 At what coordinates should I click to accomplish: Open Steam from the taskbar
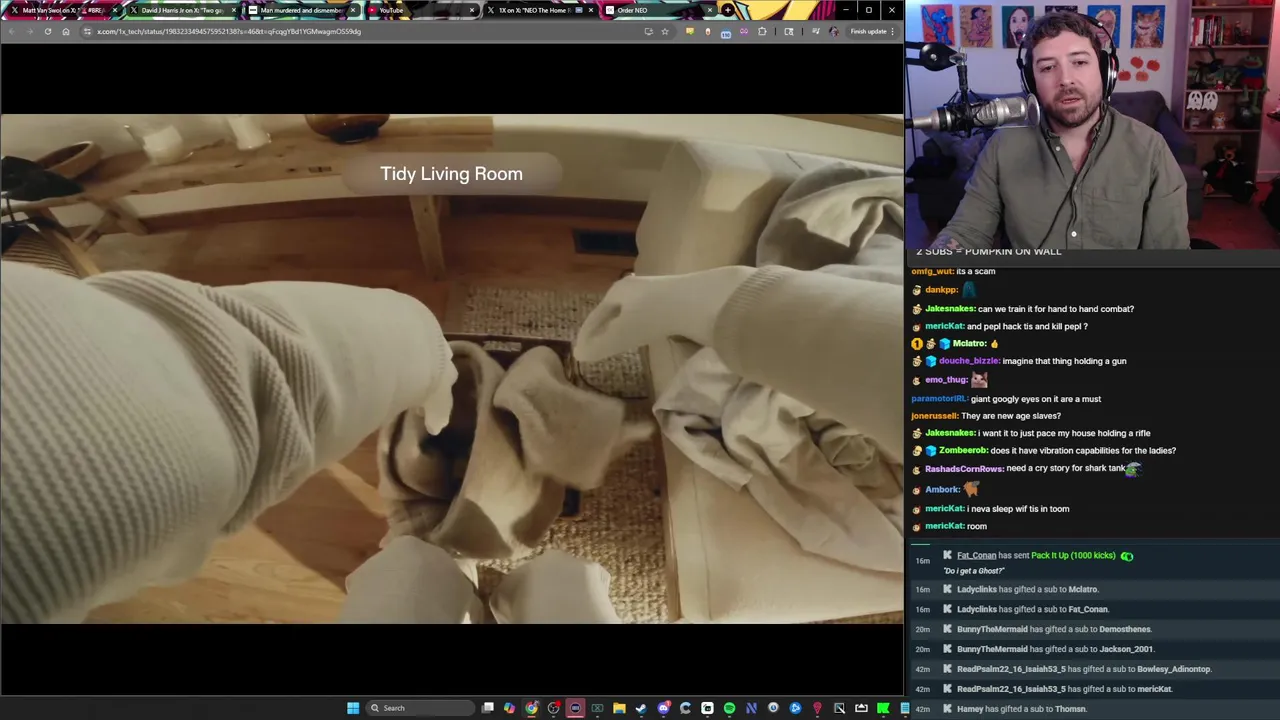coord(641,708)
